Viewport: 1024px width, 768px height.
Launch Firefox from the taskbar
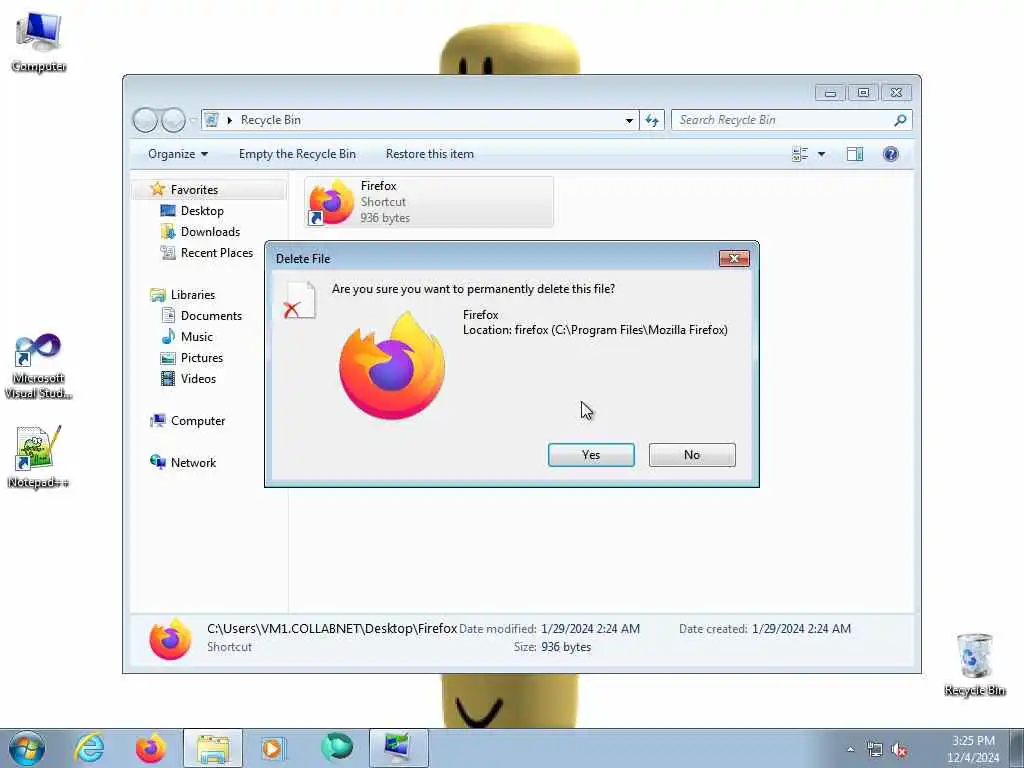click(x=151, y=748)
